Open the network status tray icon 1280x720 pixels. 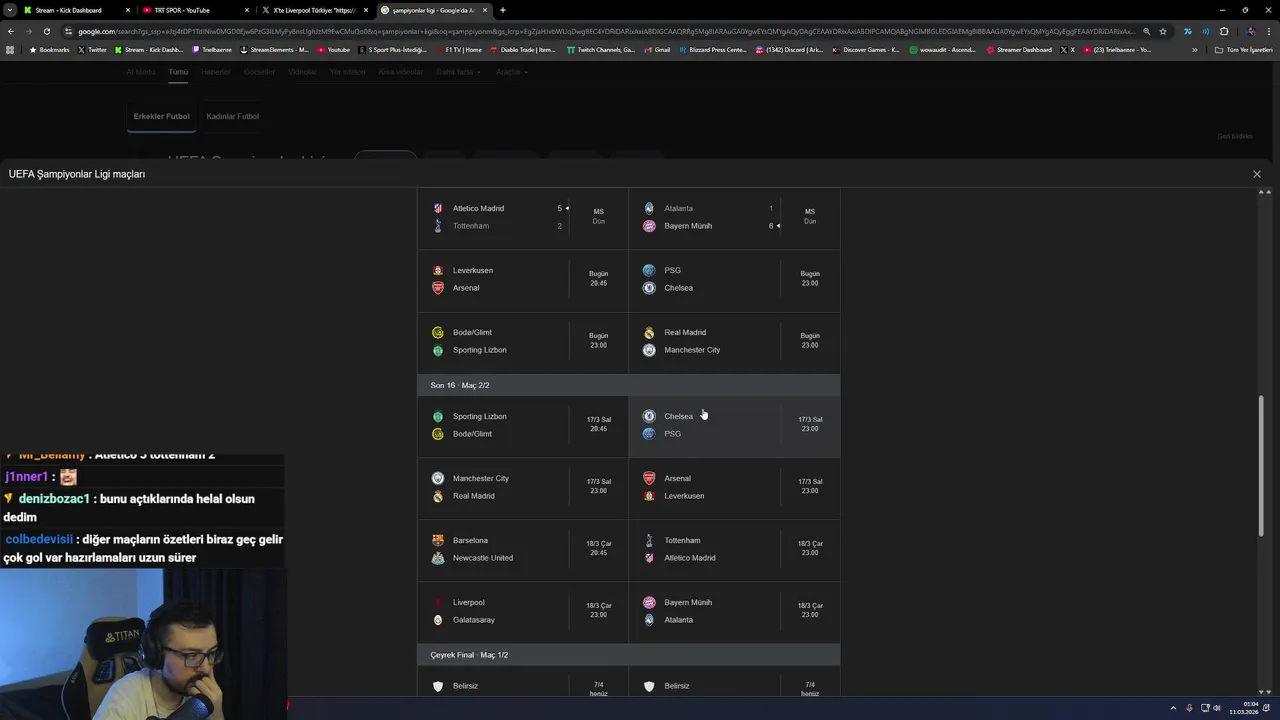click(x=1204, y=708)
